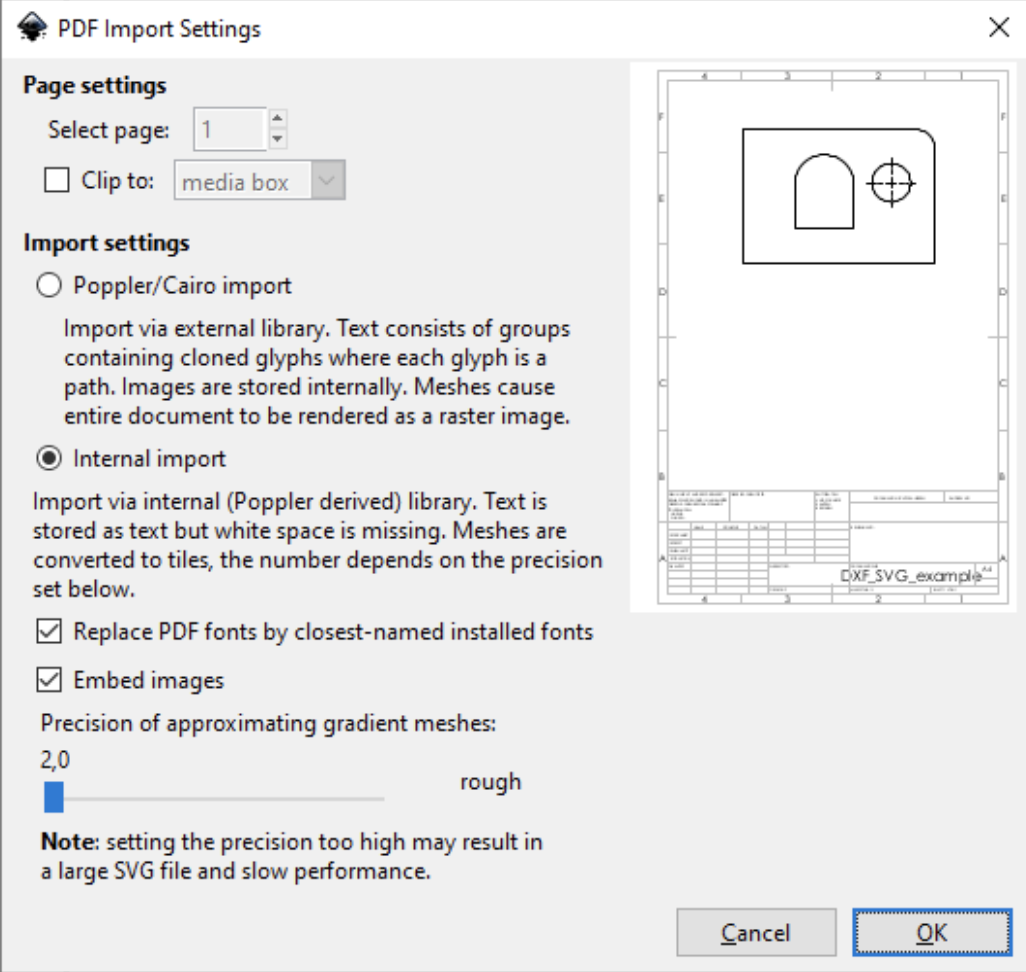Cancel the PDF import dialog
The image size is (1026, 972).
[x=756, y=931]
